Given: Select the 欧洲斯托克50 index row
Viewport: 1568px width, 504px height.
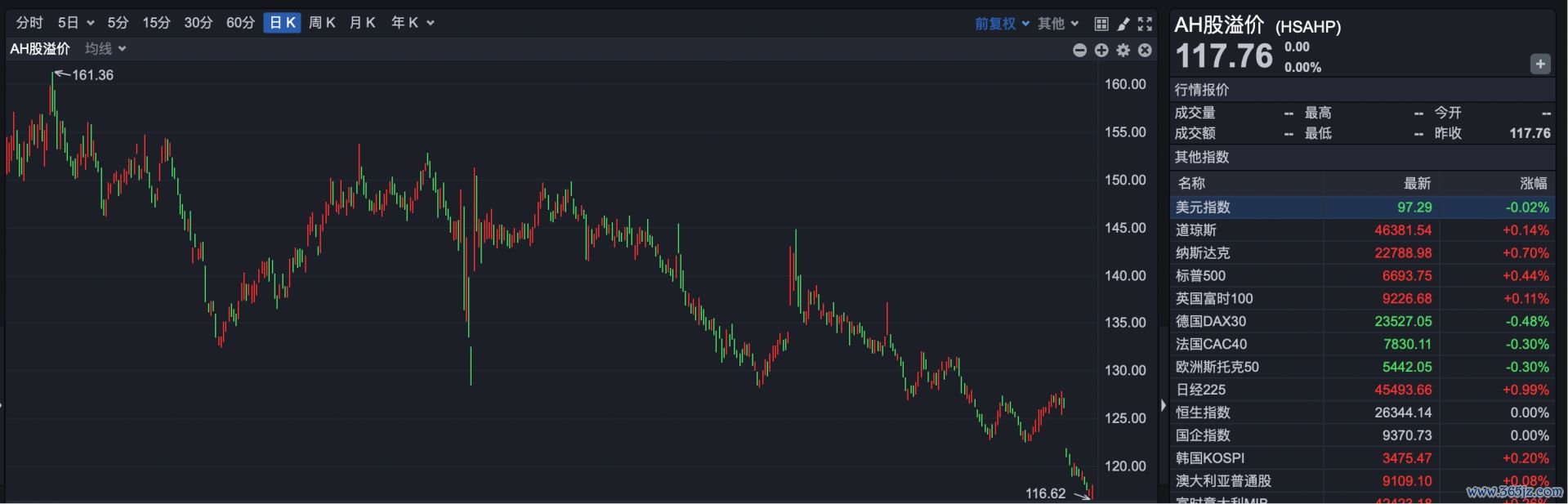Looking at the screenshot, I should pos(1363,368).
